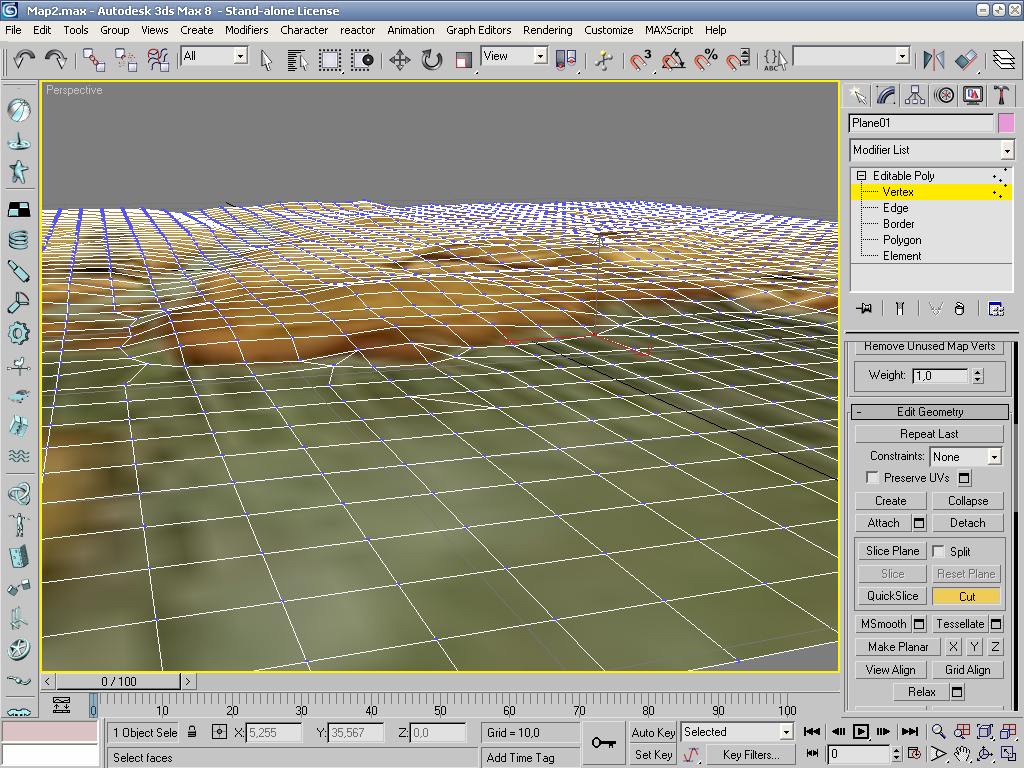Select the Select and Link tool
Viewport: 1024px width, 768px height.
(x=94, y=59)
